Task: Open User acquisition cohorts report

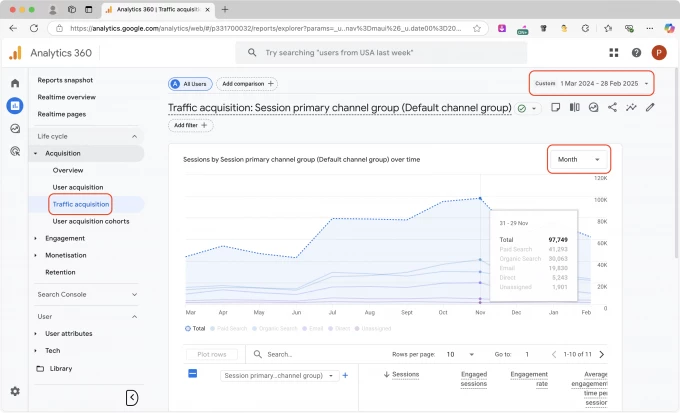Action: click(x=91, y=221)
